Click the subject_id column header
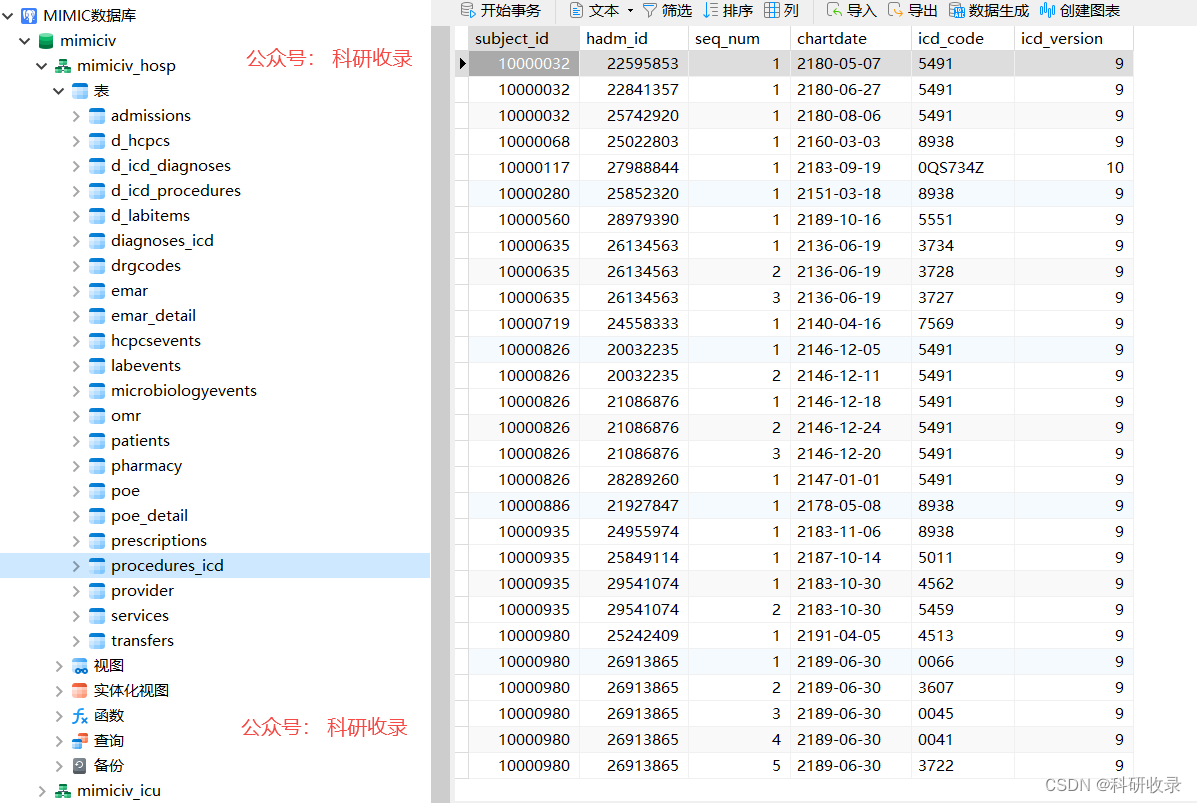 point(524,38)
